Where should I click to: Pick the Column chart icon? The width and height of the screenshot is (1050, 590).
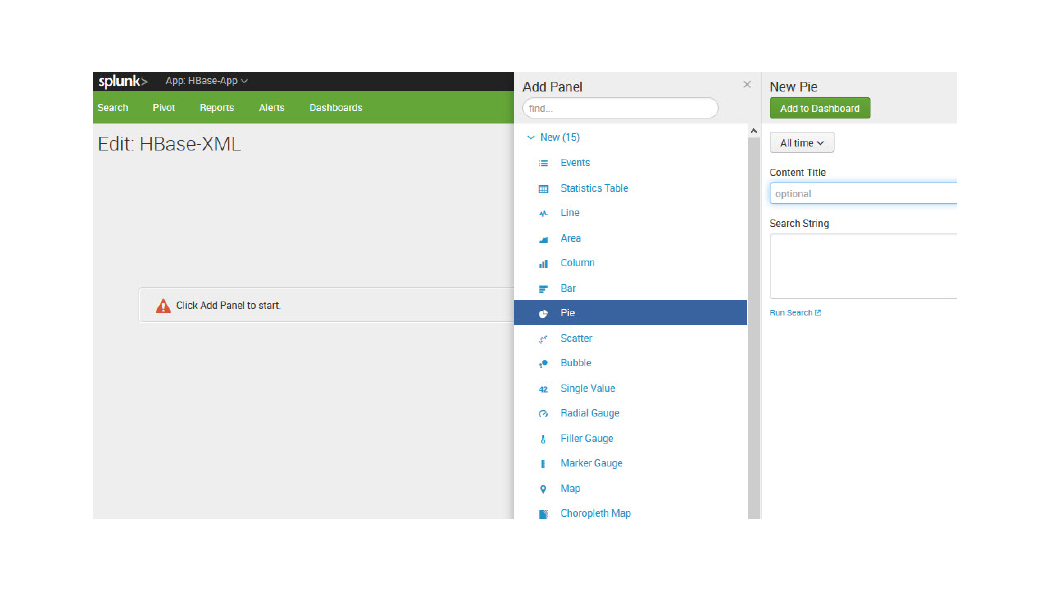coord(543,264)
